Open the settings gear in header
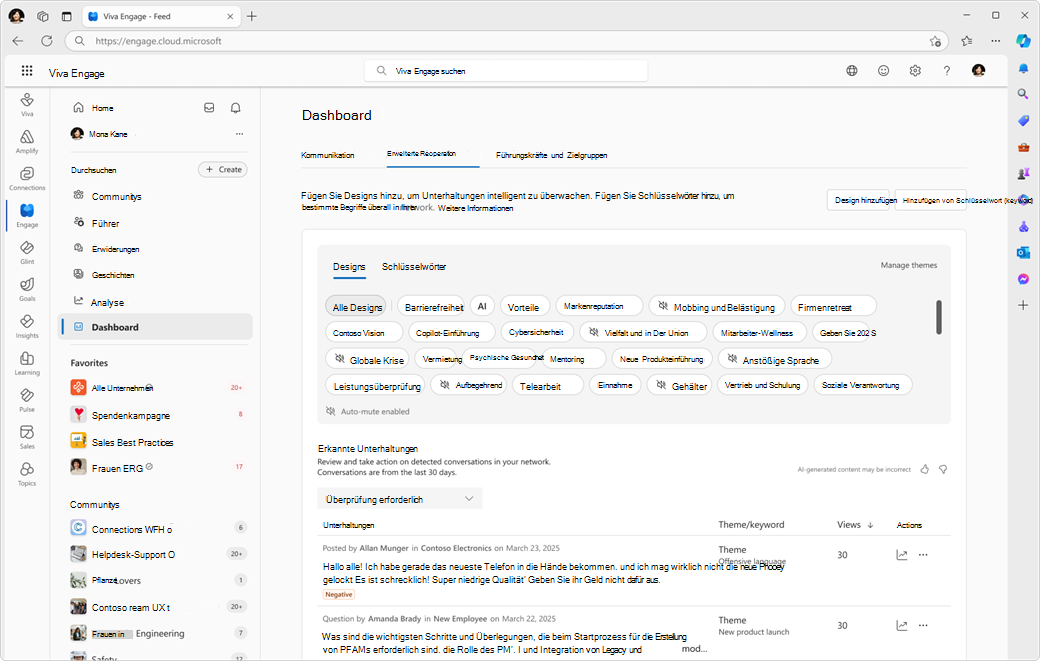Screen dimensions: 1040x661 915,70
